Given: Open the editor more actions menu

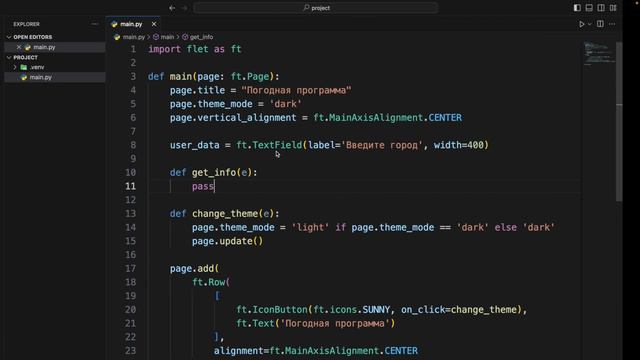Looking at the screenshot, I should tap(612, 24).
